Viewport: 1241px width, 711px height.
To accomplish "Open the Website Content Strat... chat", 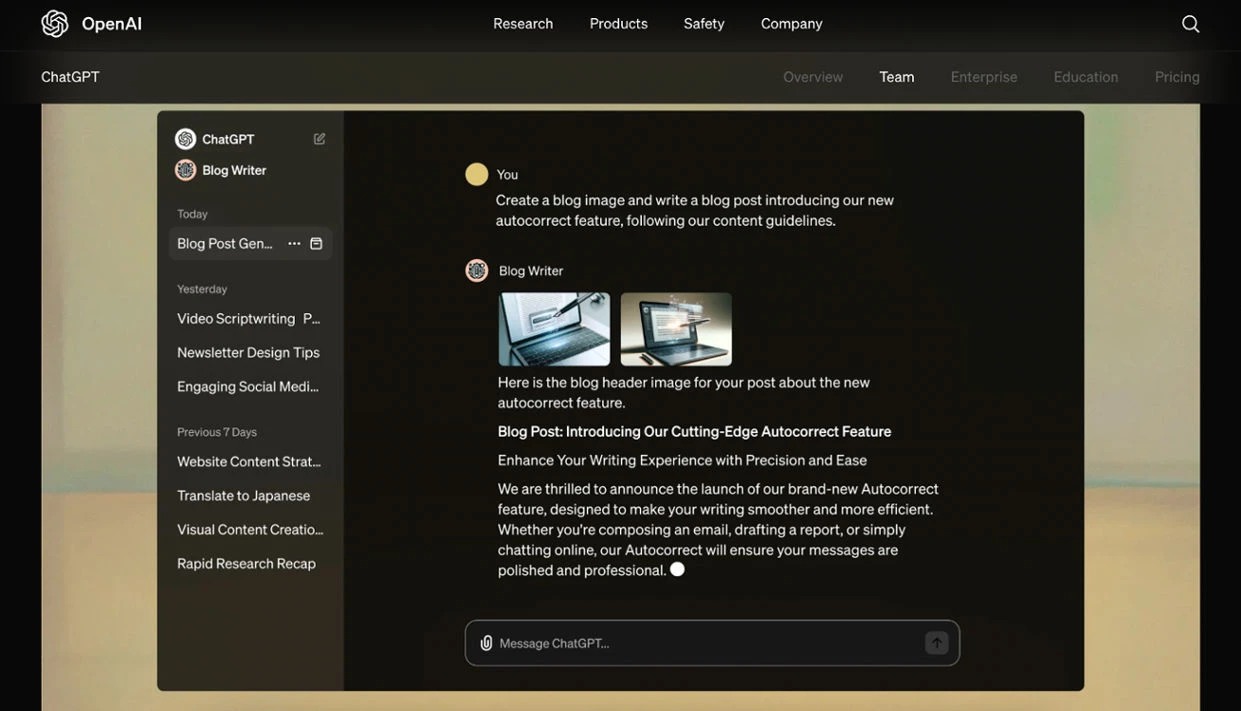I will click(249, 462).
